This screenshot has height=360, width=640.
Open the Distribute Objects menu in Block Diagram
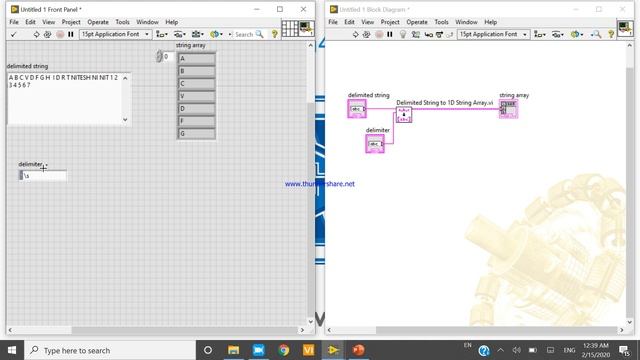pyautogui.click(x=558, y=34)
